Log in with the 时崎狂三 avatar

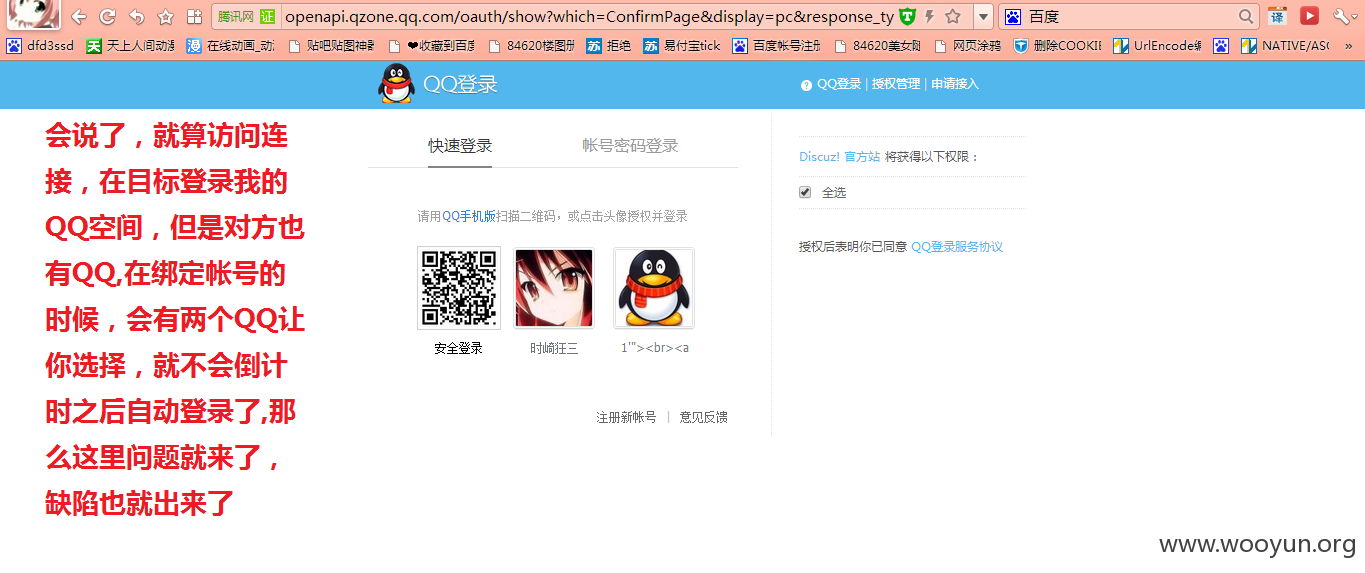pos(554,288)
